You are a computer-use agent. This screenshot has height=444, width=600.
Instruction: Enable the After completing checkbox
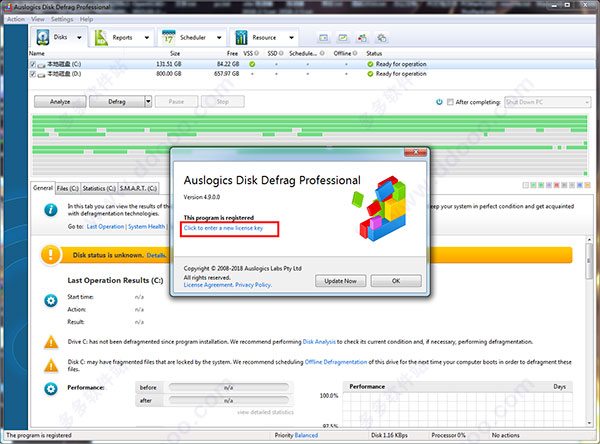(451, 101)
